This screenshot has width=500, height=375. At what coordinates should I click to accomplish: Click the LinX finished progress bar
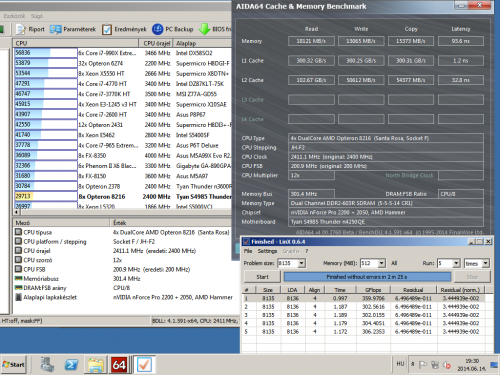[367, 277]
